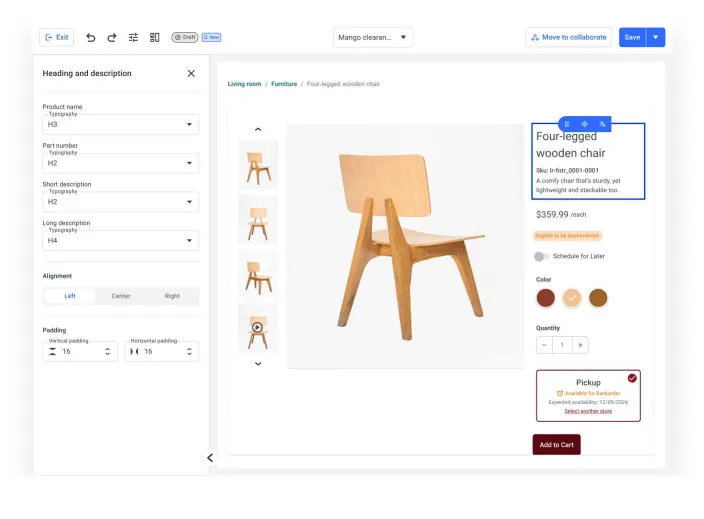Click the Draft status badge
Screen dimensions: 704x519
[x=185, y=37]
